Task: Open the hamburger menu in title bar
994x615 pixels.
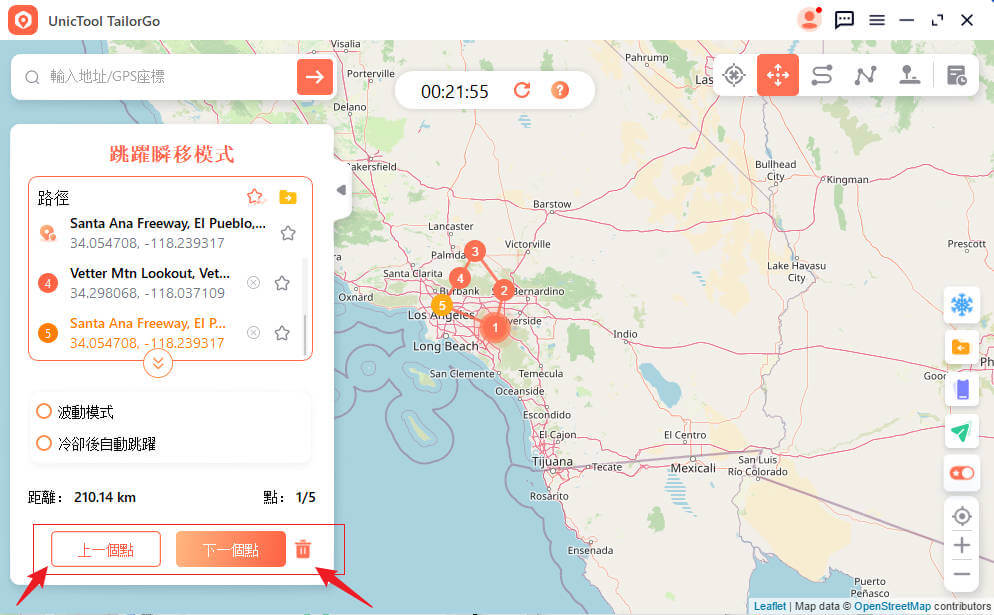Action: pos(877,20)
